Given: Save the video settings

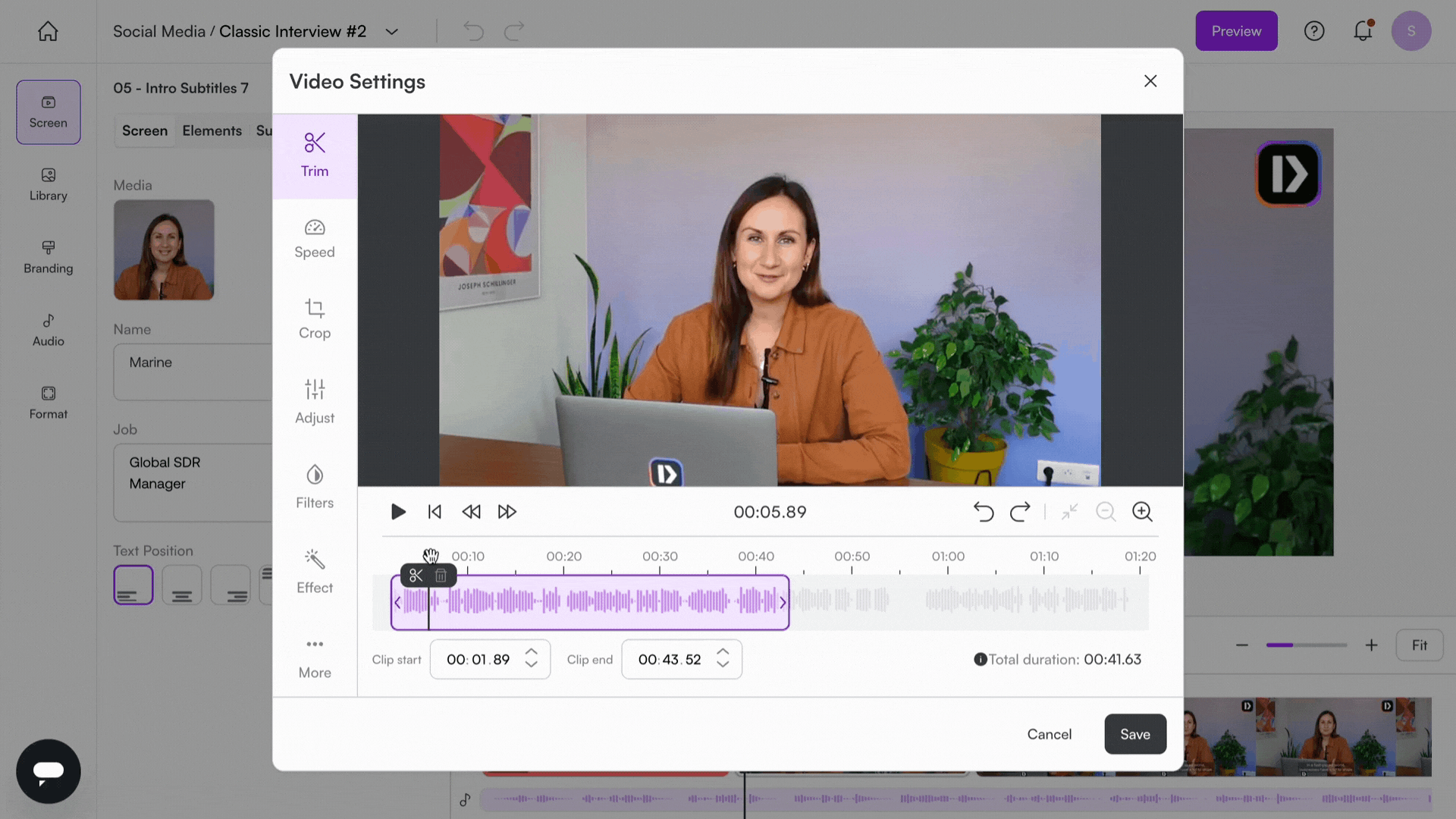Looking at the screenshot, I should (1135, 734).
